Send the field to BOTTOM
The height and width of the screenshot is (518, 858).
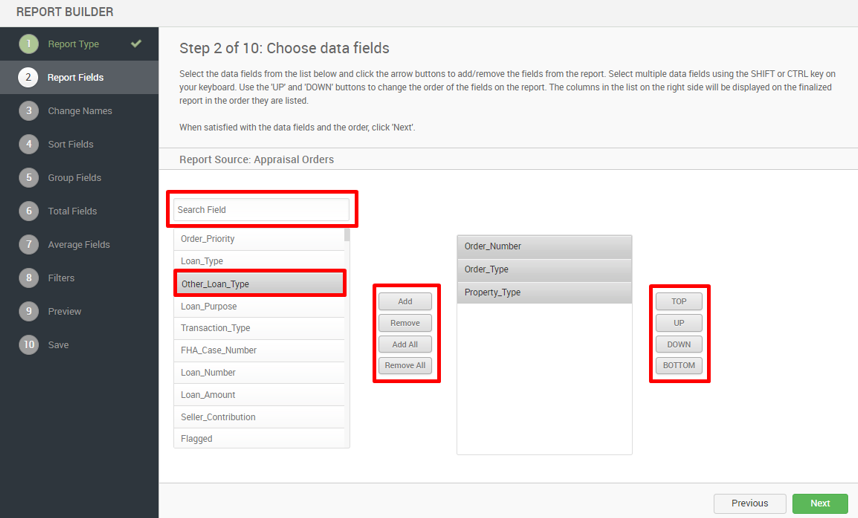[x=679, y=365]
